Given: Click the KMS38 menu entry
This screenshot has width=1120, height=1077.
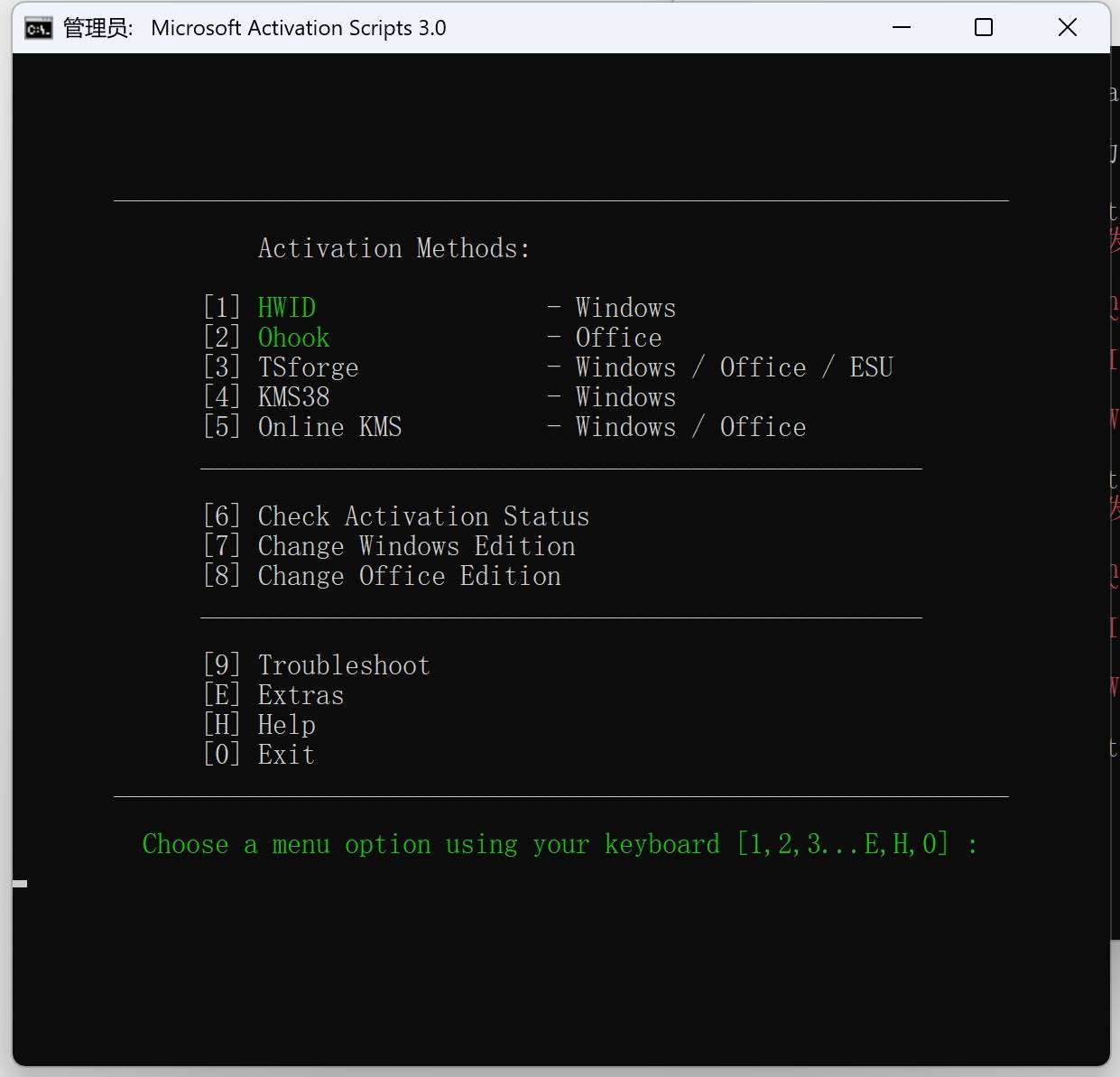Looking at the screenshot, I should pos(293,397).
